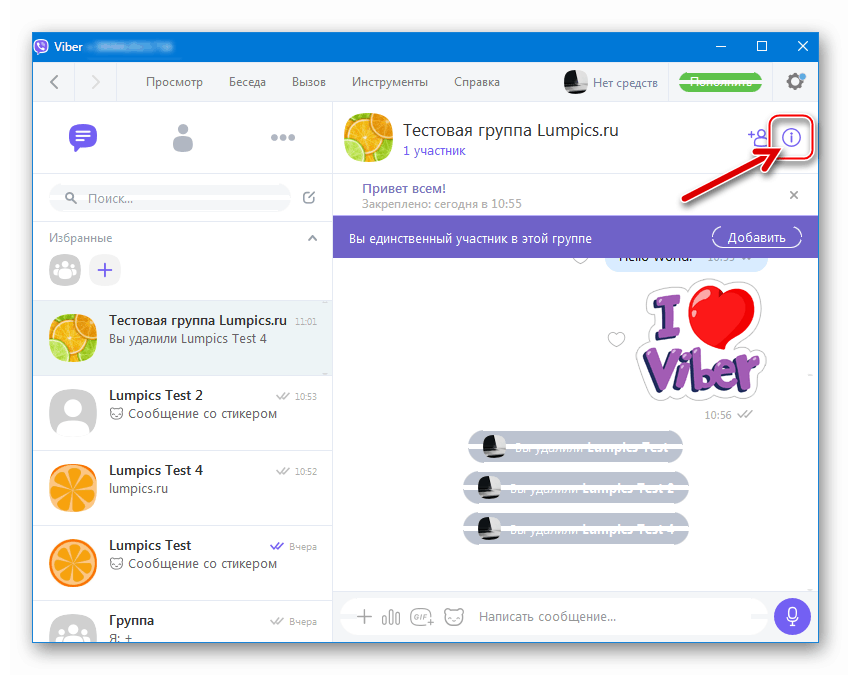Dismiss the pinned 'Привет всем!' message
This screenshot has height=675, width=851.
point(793,194)
